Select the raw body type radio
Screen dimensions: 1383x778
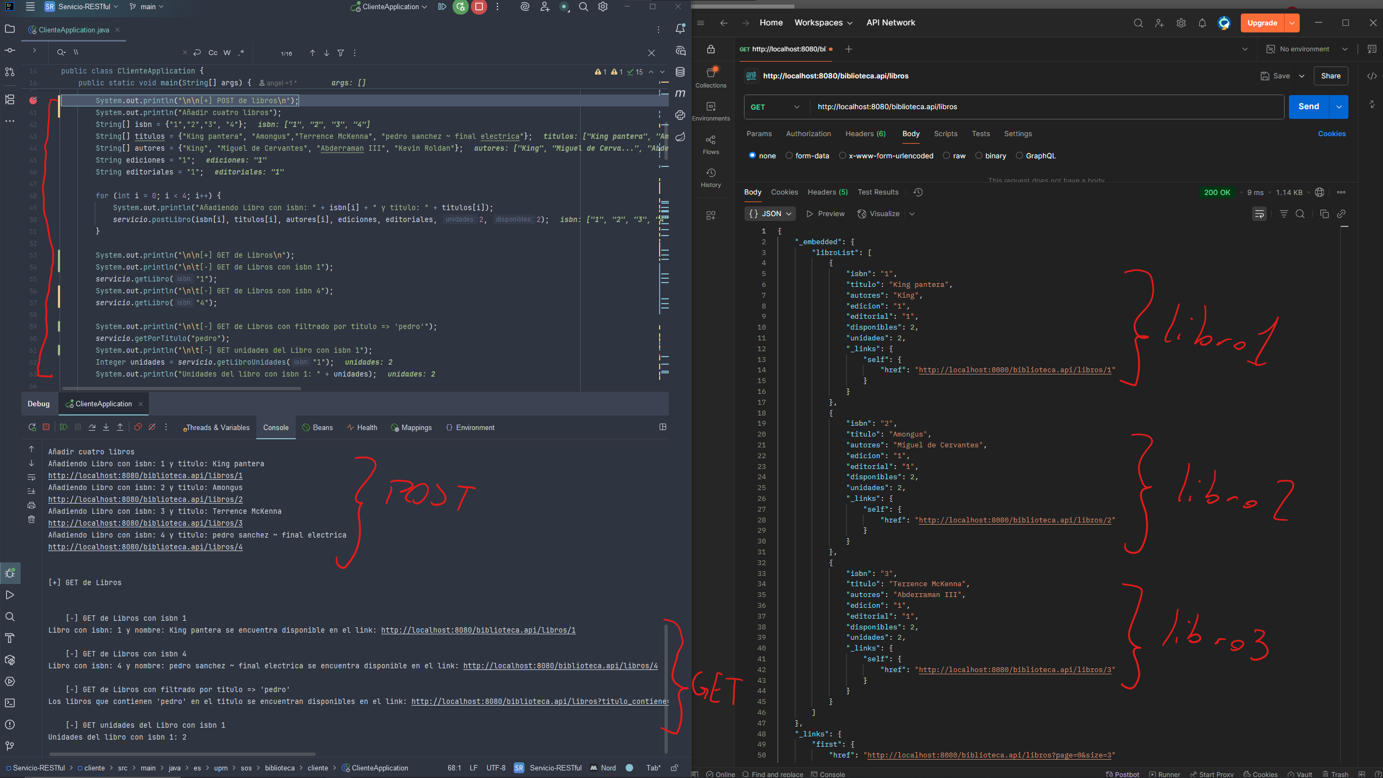coord(947,156)
